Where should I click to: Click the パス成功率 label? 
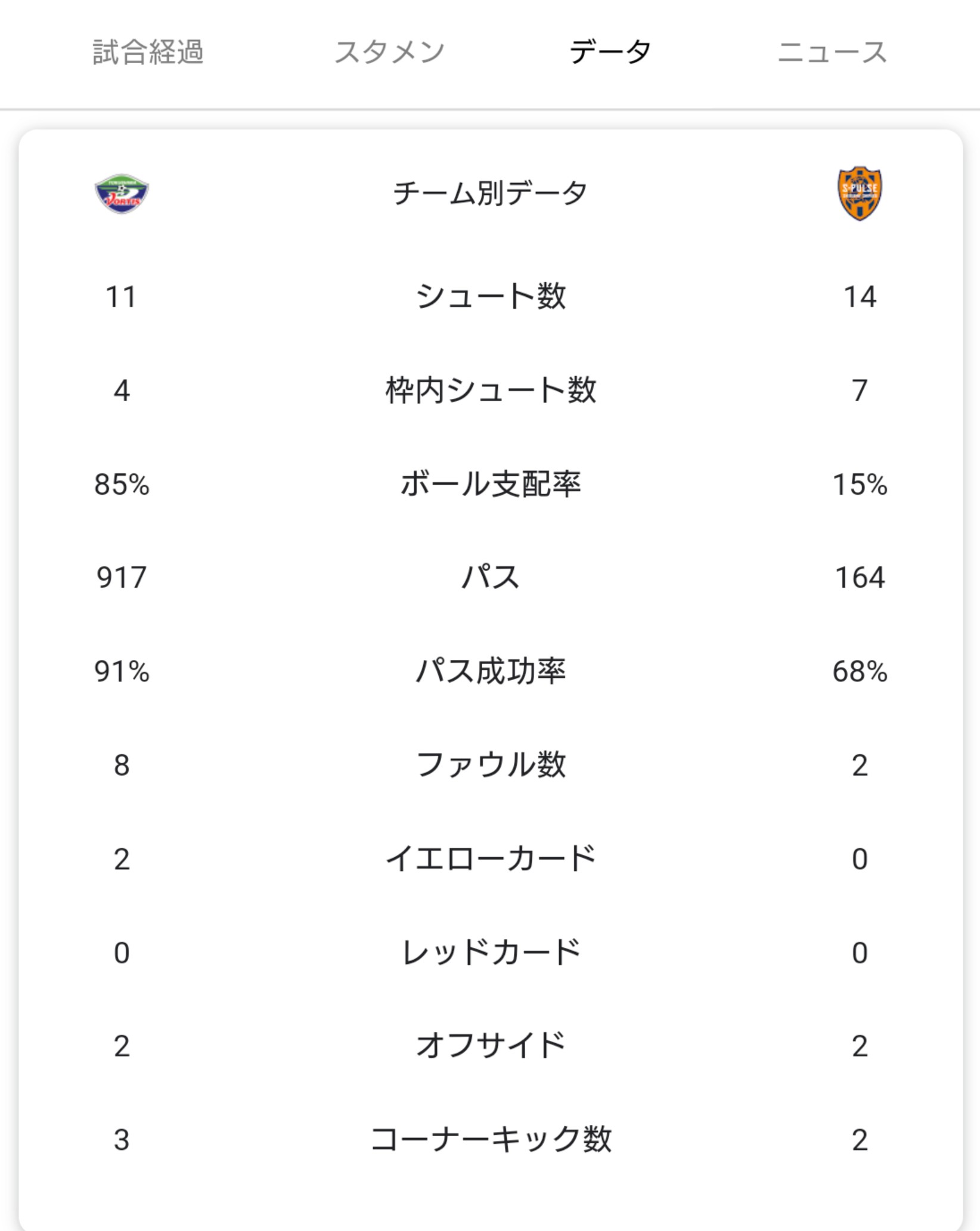pos(490,671)
